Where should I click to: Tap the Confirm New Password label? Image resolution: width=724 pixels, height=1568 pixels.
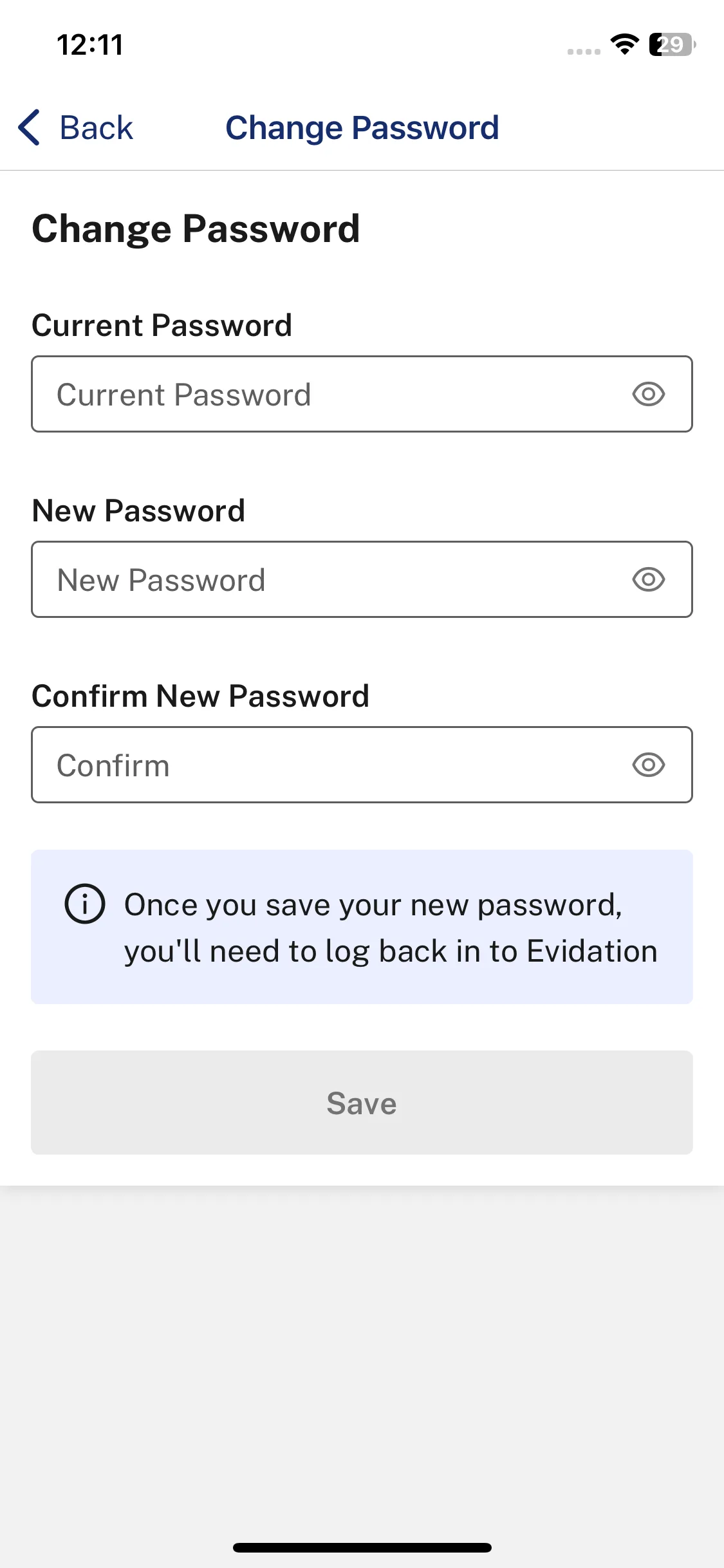201,696
